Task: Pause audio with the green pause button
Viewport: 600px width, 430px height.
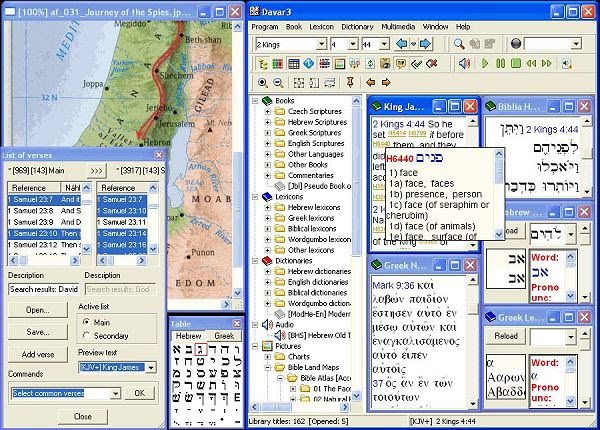Action: pos(501,63)
